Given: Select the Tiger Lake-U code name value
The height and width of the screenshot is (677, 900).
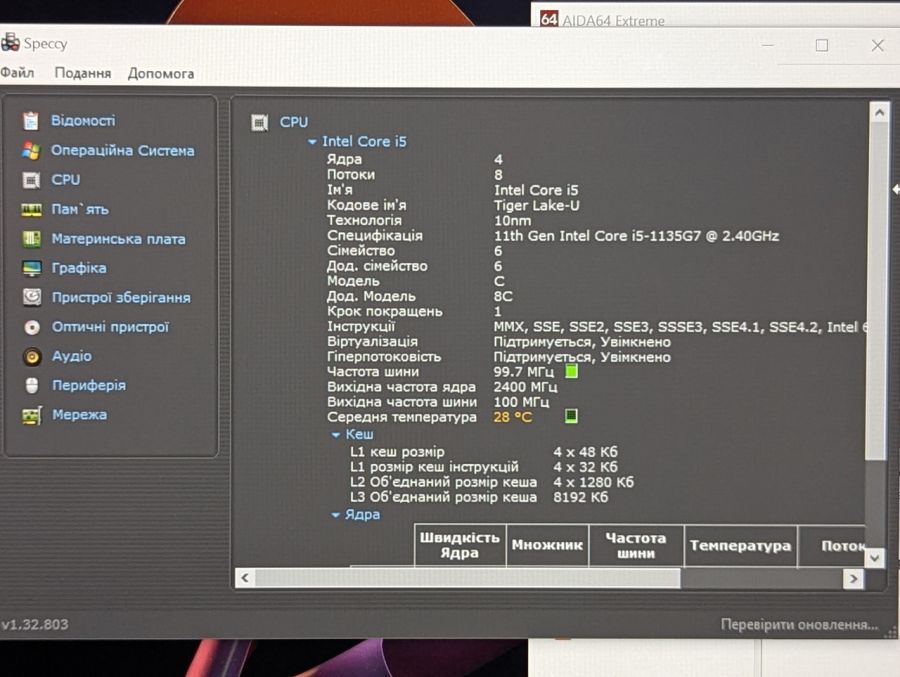Looking at the screenshot, I should click(536, 206).
